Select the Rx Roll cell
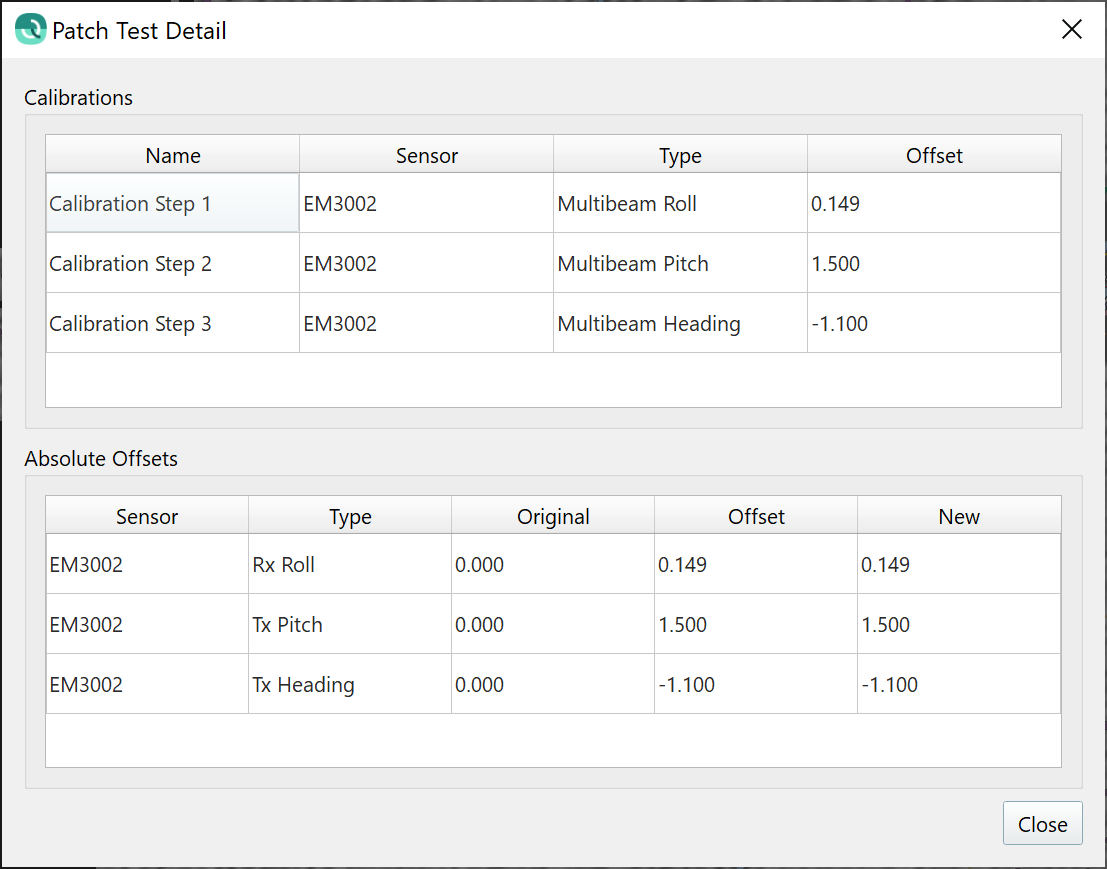The width and height of the screenshot is (1107, 869). click(x=284, y=565)
